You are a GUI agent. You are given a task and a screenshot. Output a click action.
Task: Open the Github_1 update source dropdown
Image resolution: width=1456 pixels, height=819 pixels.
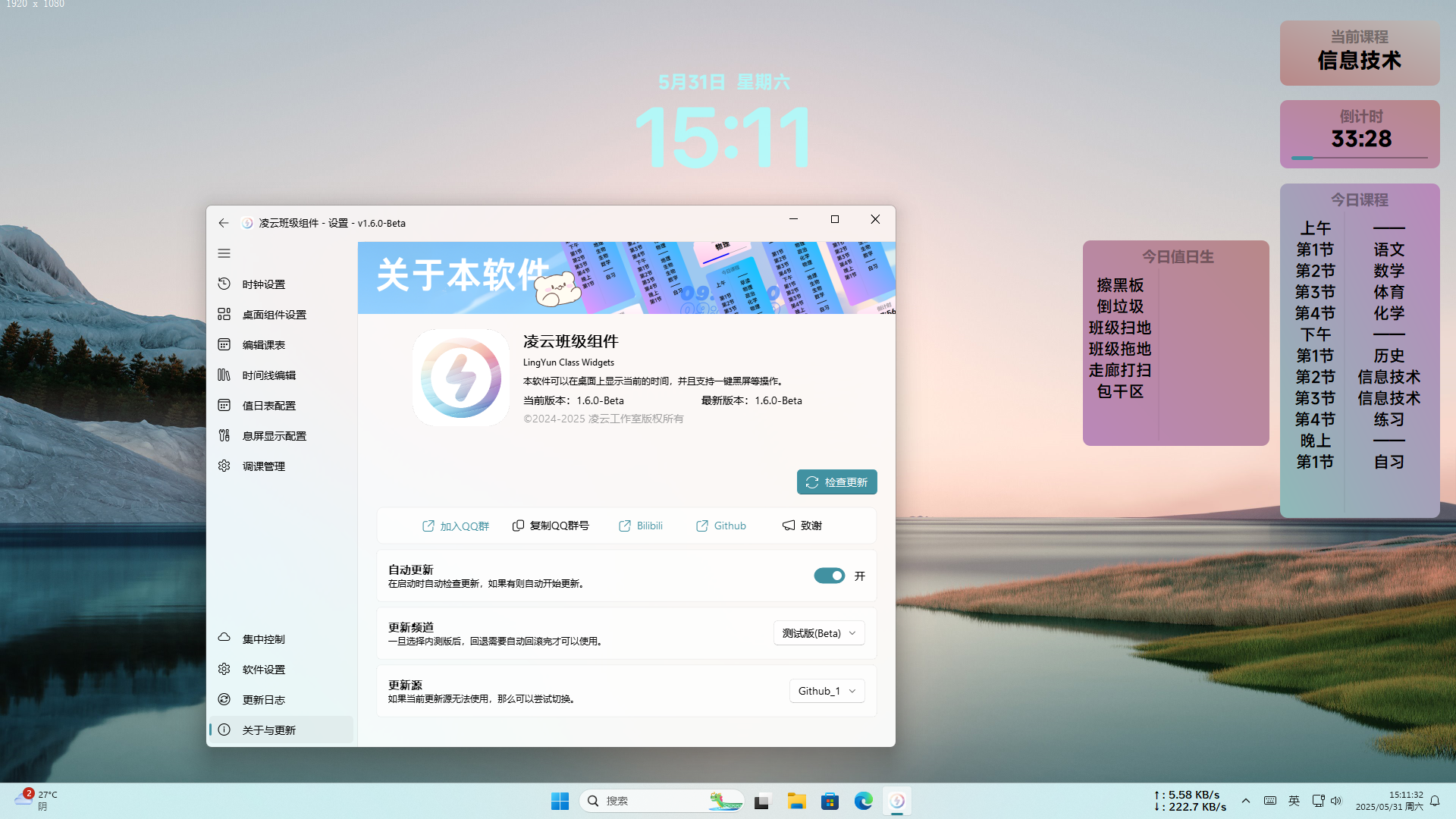tap(827, 691)
